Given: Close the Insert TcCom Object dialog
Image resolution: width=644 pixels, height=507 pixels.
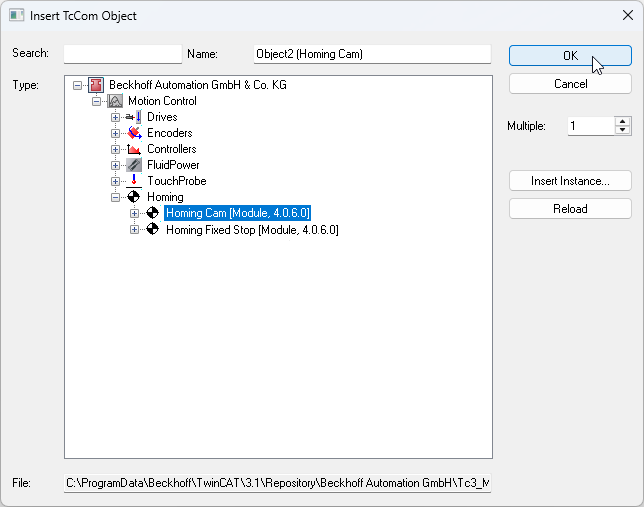Looking at the screenshot, I should point(628,16).
